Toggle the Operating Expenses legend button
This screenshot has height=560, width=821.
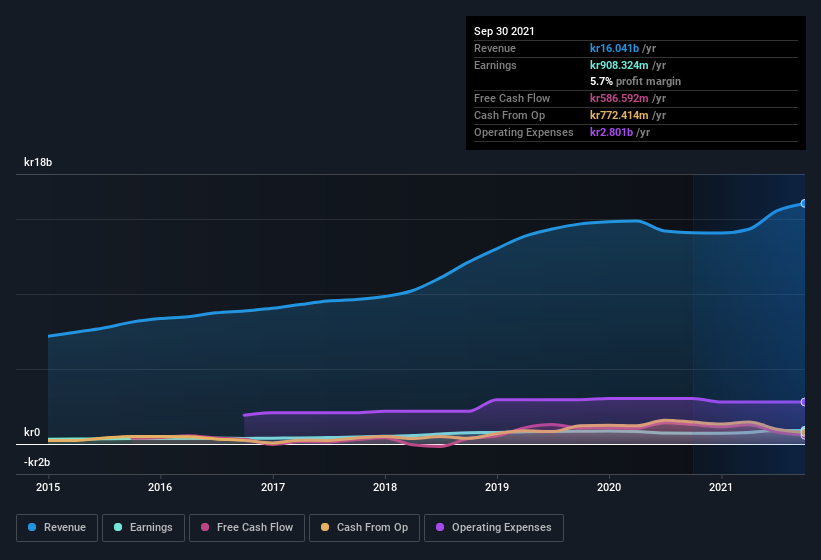pos(494,528)
